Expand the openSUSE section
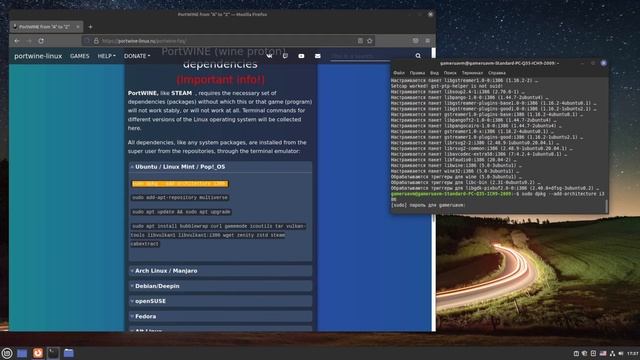 (220, 301)
